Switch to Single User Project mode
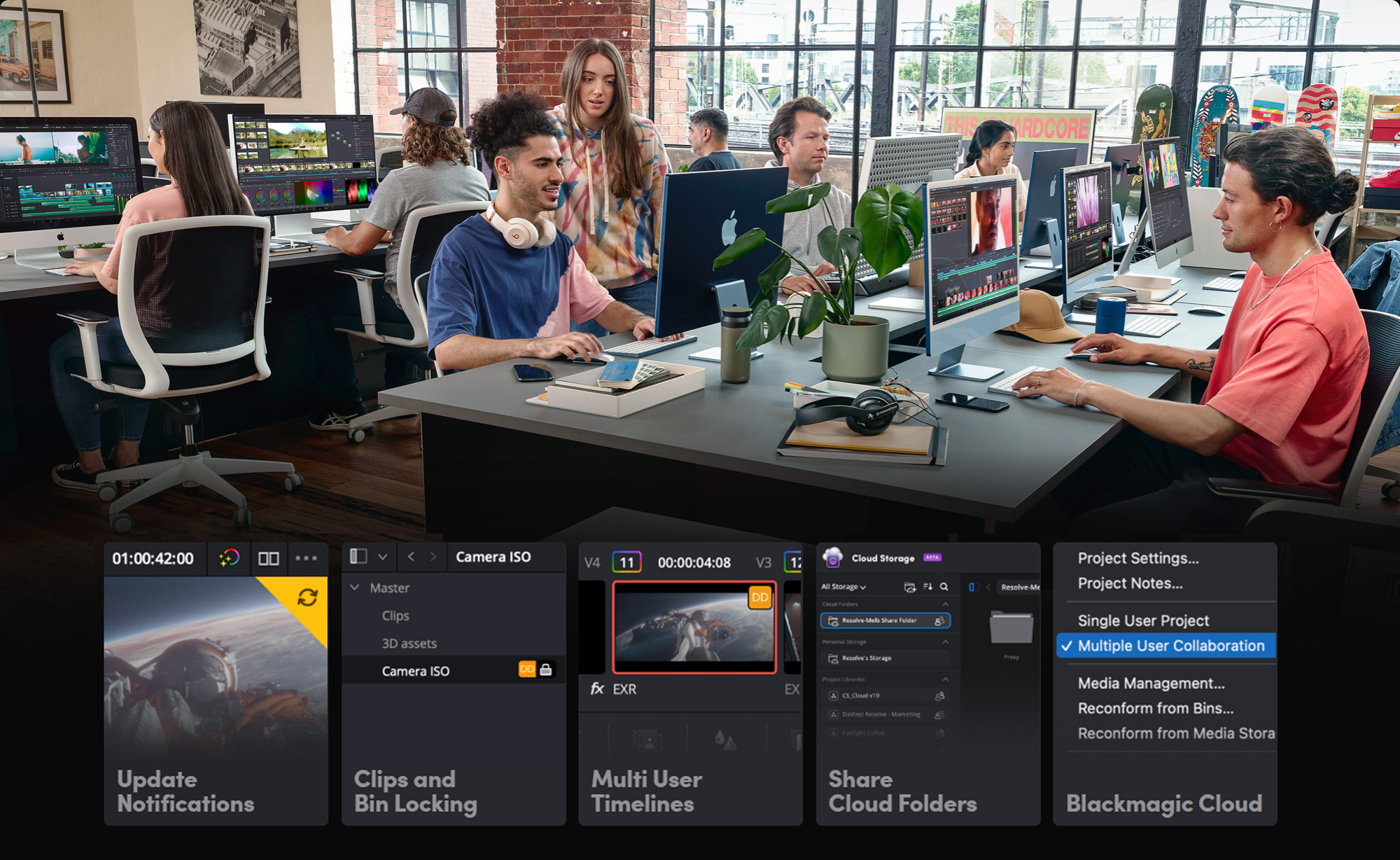Screen dimensions: 1400x860 tap(1142, 620)
